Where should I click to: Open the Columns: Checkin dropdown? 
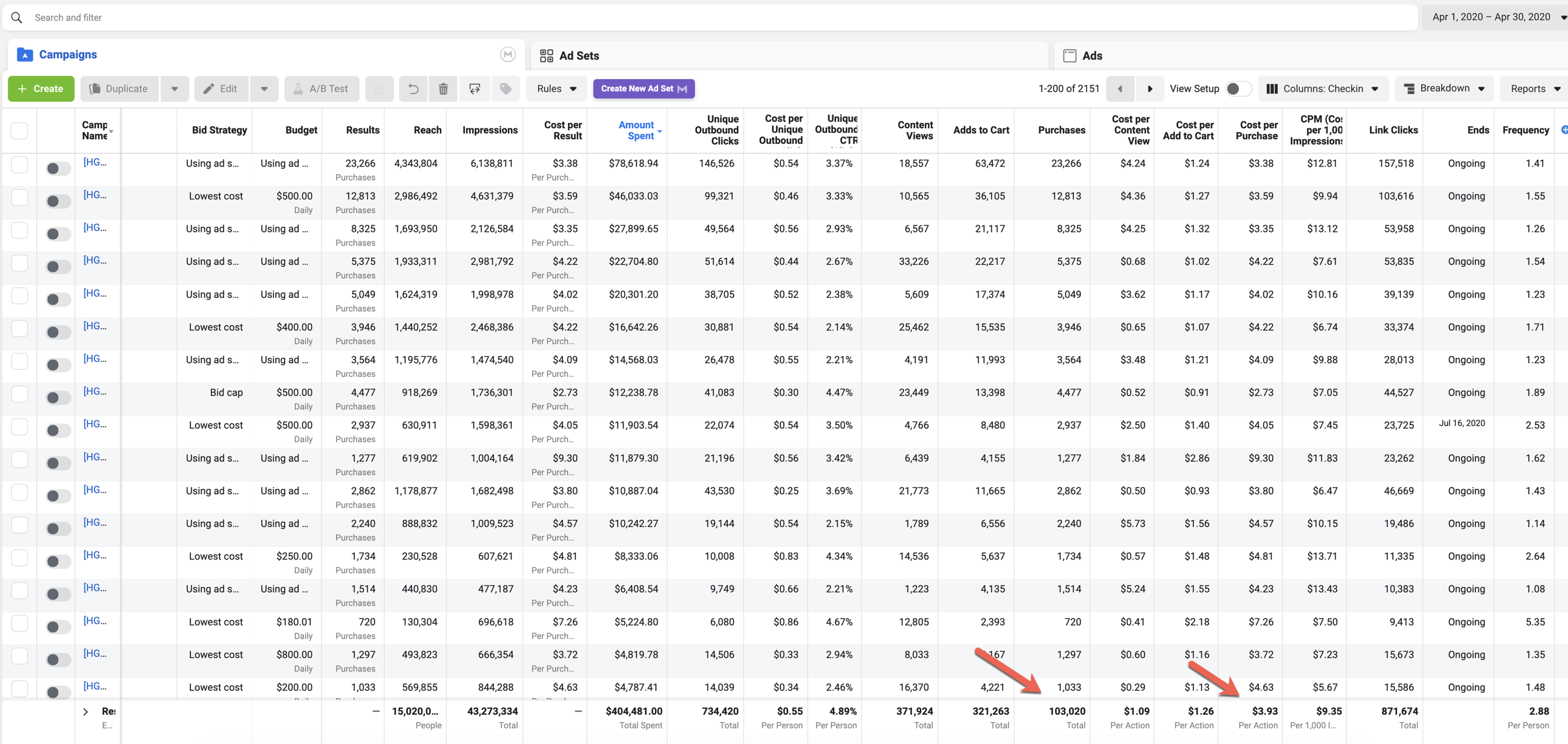click(1323, 89)
